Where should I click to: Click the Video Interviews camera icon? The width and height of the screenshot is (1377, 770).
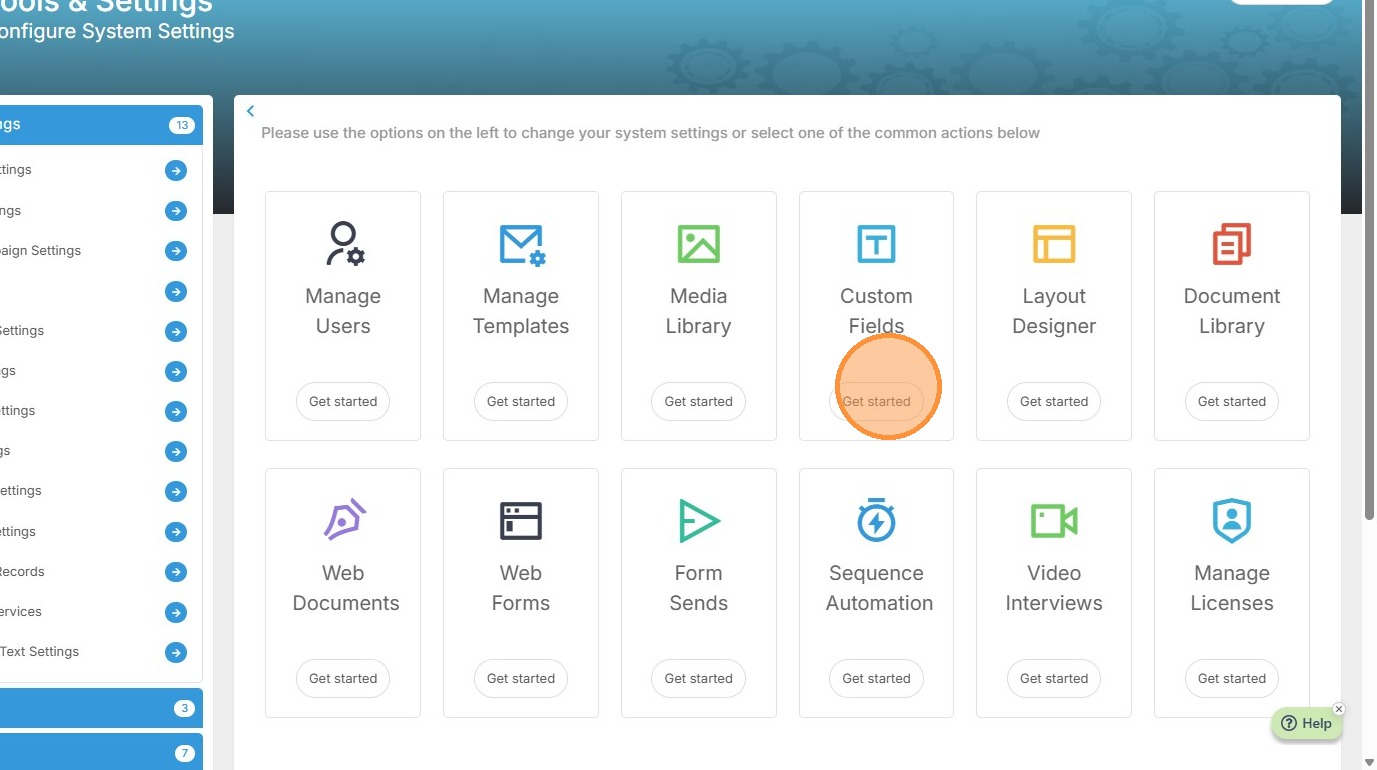tap(1053, 520)
